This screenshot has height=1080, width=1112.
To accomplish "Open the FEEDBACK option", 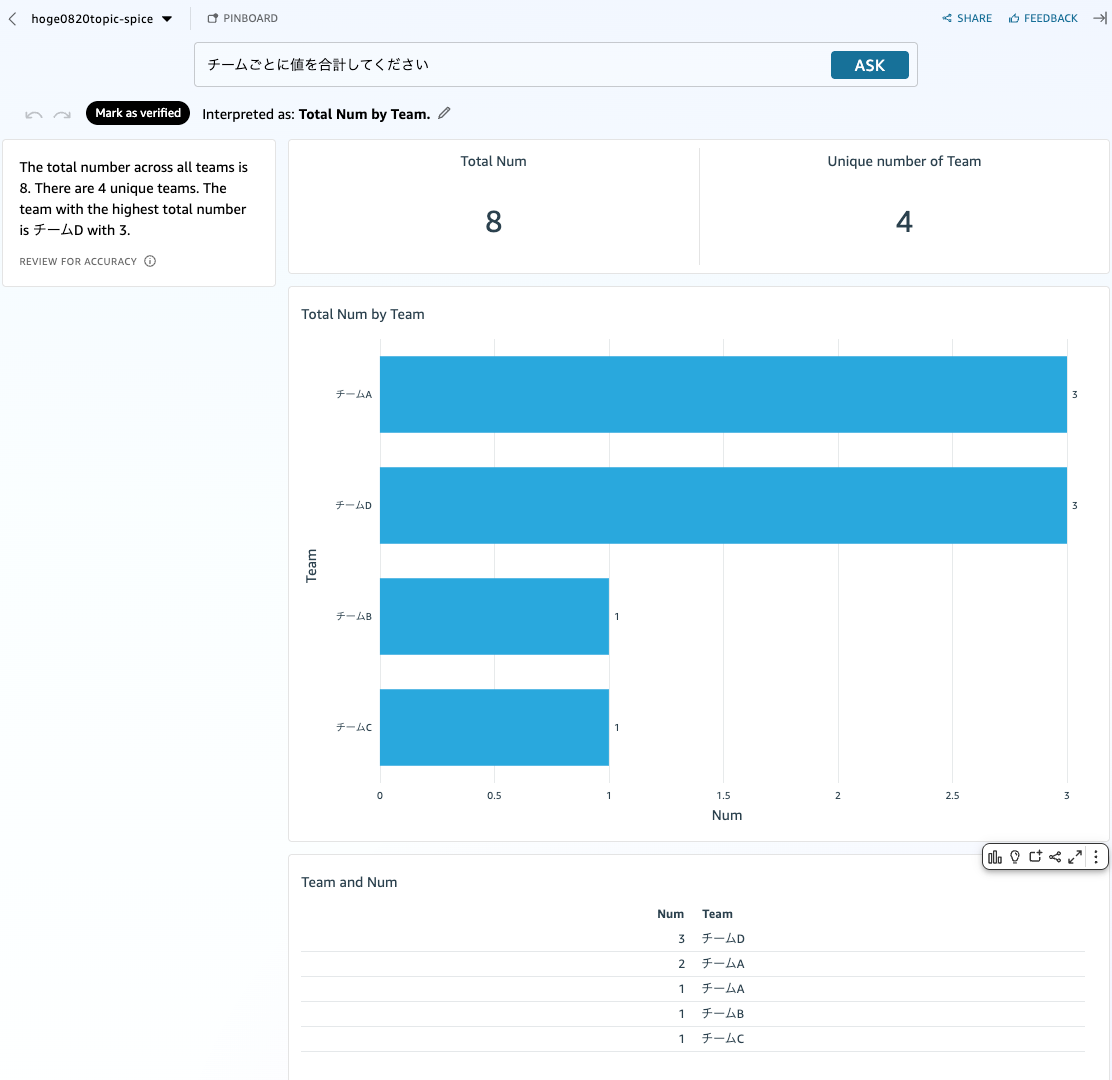I will point(1043,18).
